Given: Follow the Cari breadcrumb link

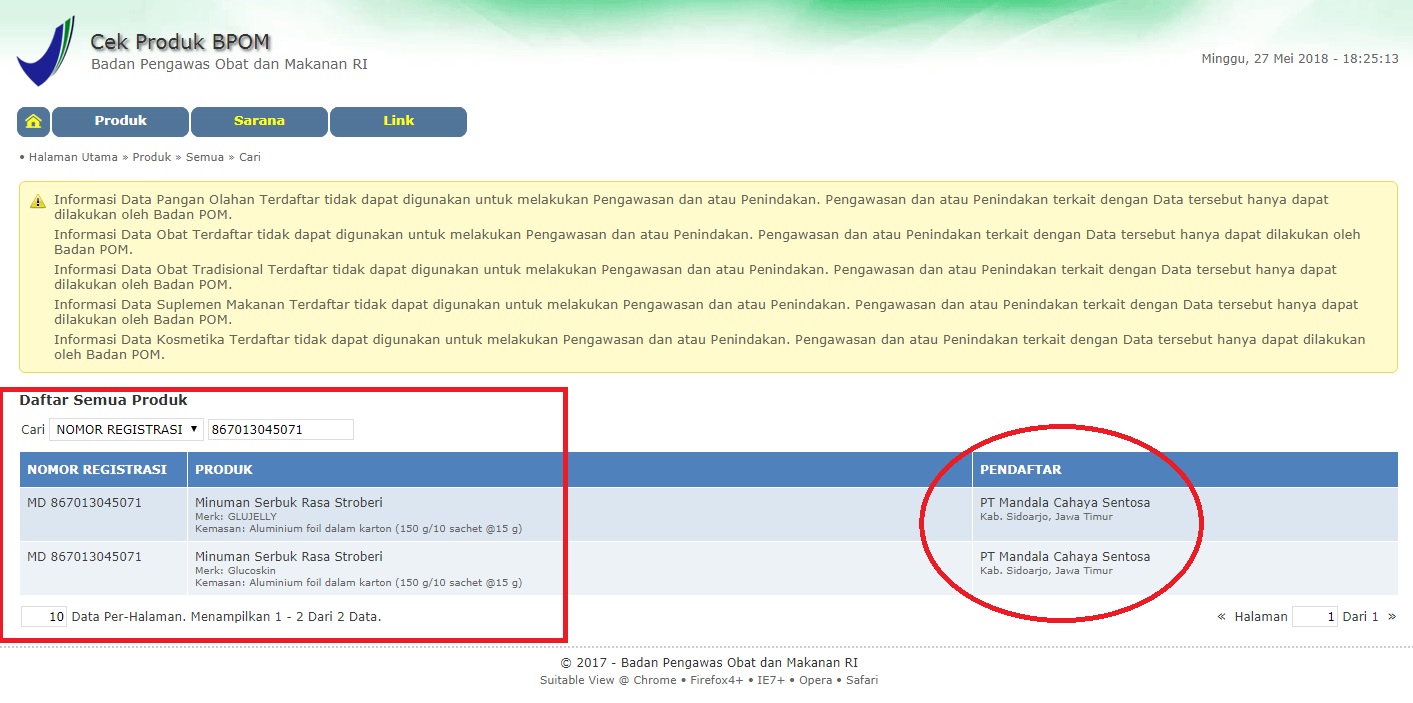Looking at the screenshot, I should [x=250, y=157].
